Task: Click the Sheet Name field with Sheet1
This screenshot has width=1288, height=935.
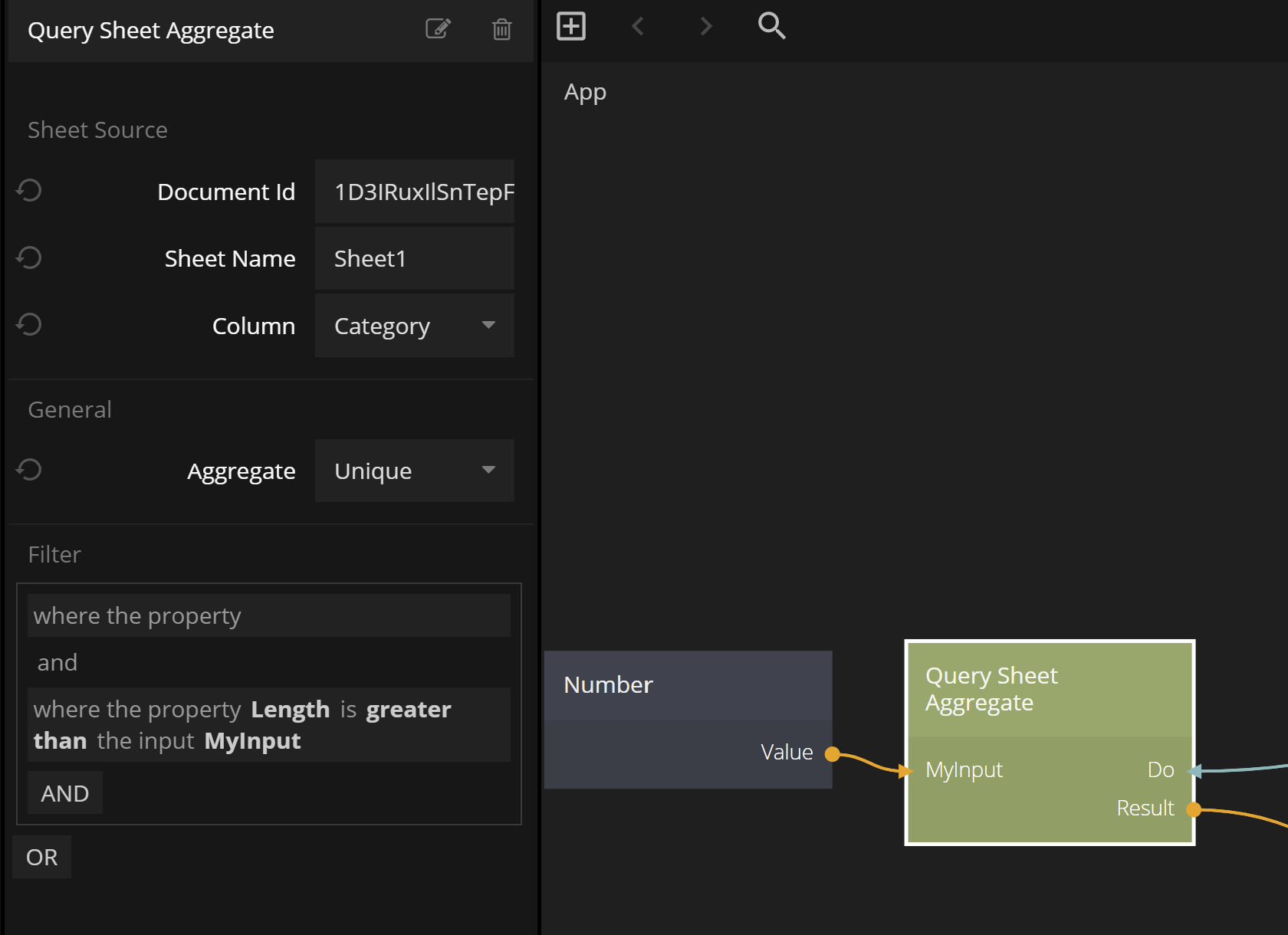Action: point(414,259)
